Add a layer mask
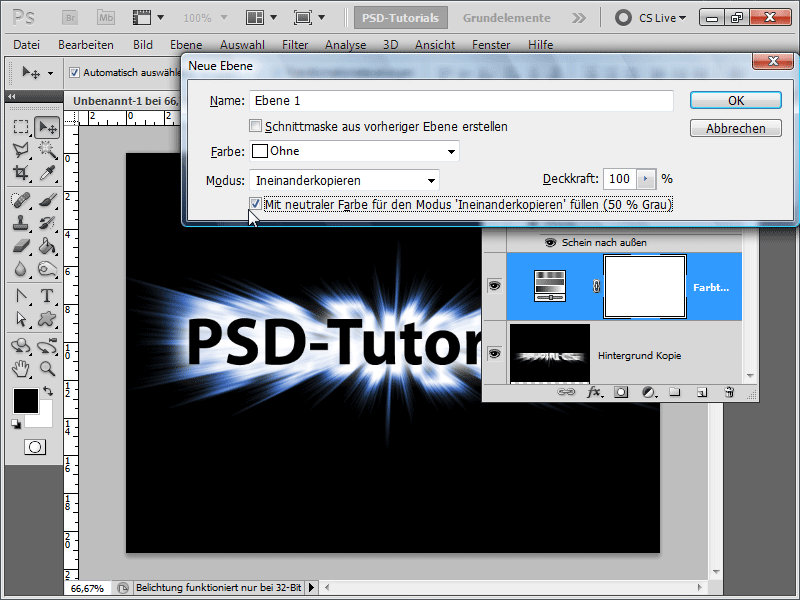Image resolution: width=800 pixels, height=600 pixels. (x=621, y=392)
